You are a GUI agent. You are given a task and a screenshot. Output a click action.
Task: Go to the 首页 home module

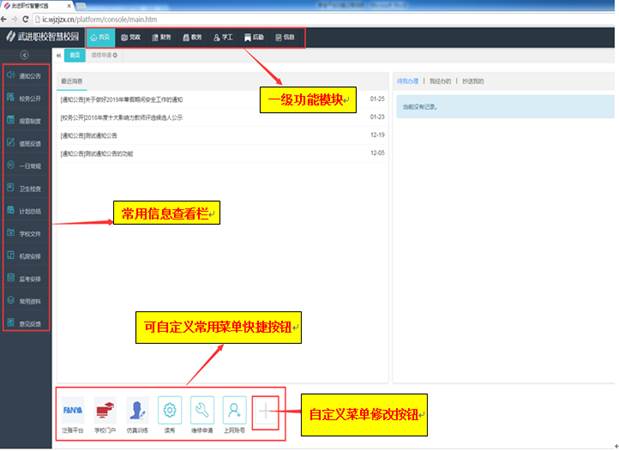coord(100,38)
